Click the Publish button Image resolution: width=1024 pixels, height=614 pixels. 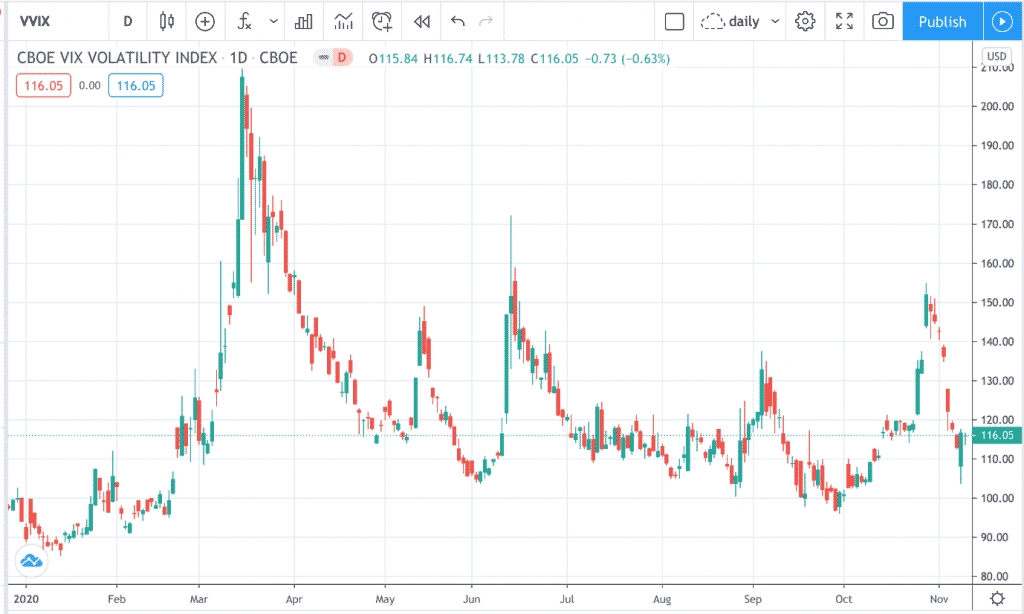pos(941,21)
